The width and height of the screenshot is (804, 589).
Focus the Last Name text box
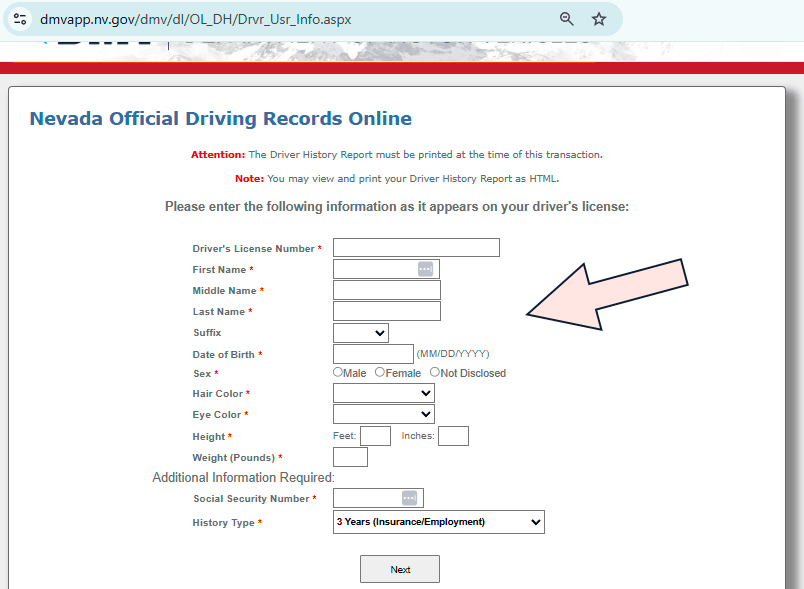(387, 311)
